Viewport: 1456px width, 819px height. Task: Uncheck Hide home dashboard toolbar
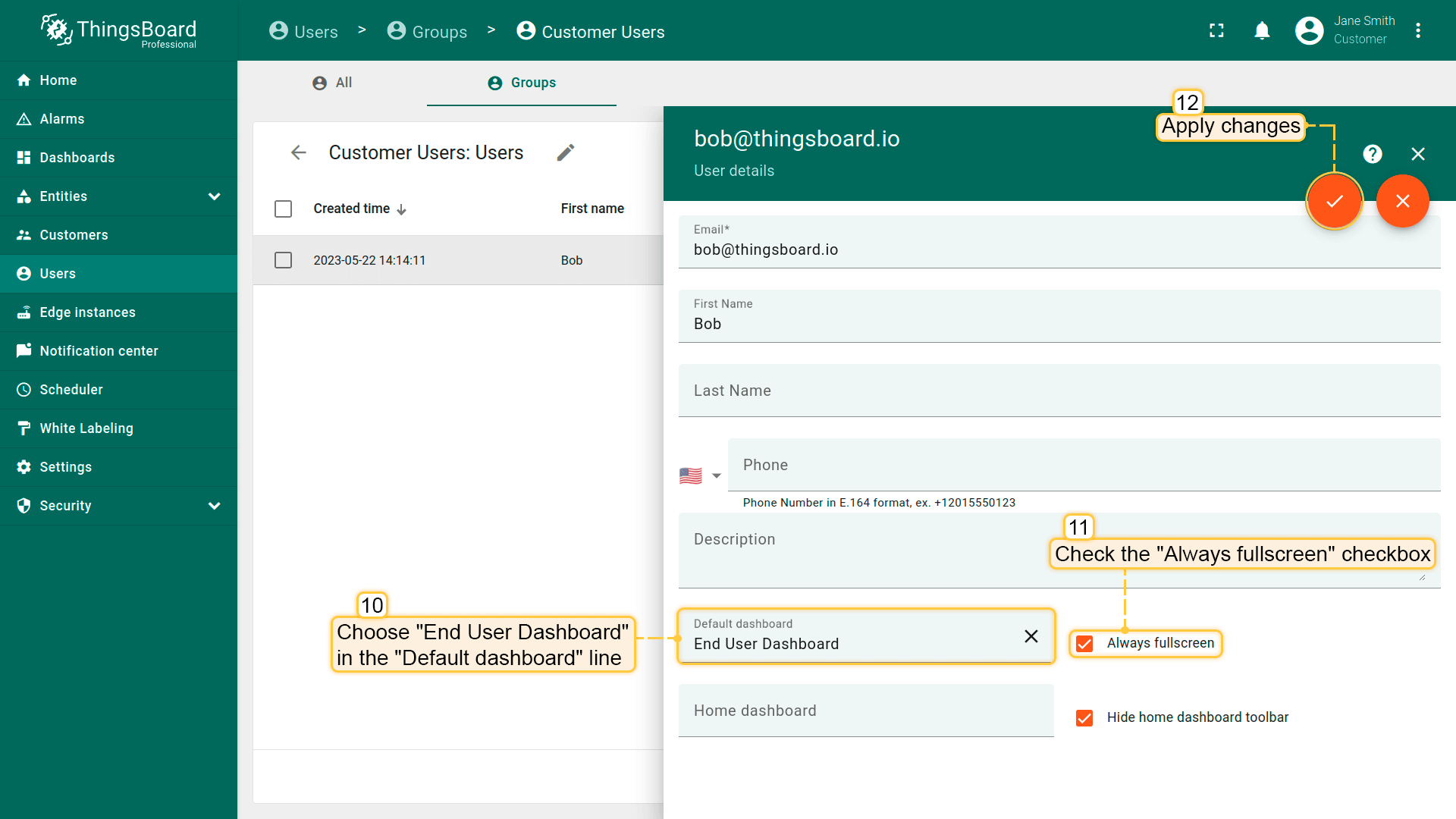point(1085,718)
